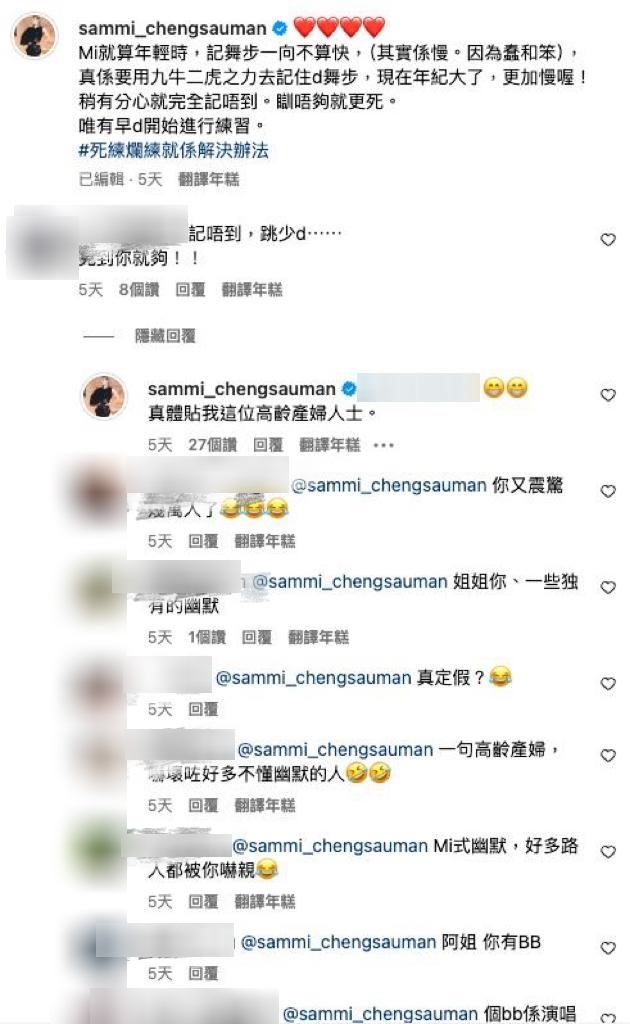View 8個讚 likes on first comment

tap(139, 289)
